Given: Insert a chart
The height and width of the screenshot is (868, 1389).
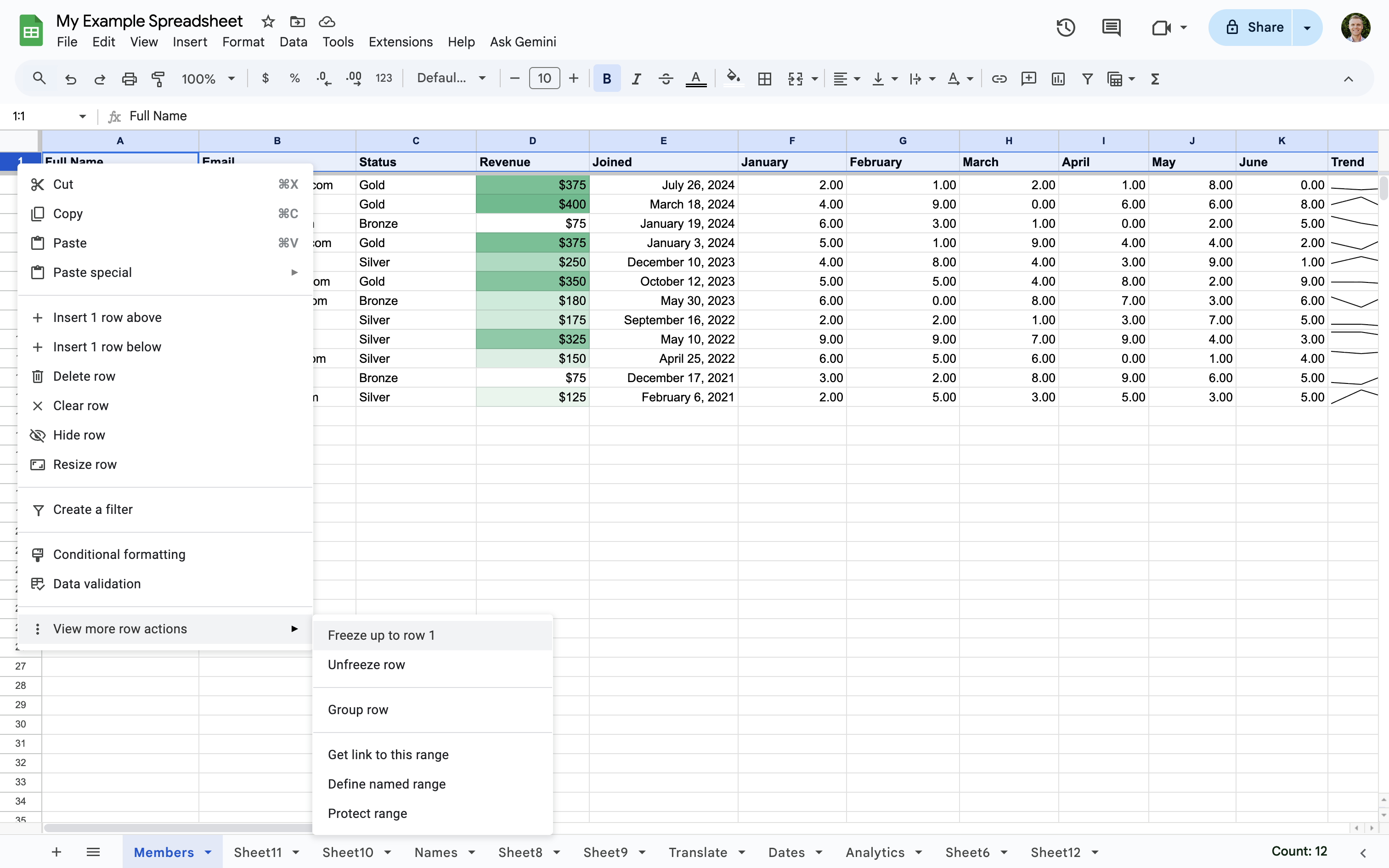Looking at the screenshot, I should coord(1058,79).
